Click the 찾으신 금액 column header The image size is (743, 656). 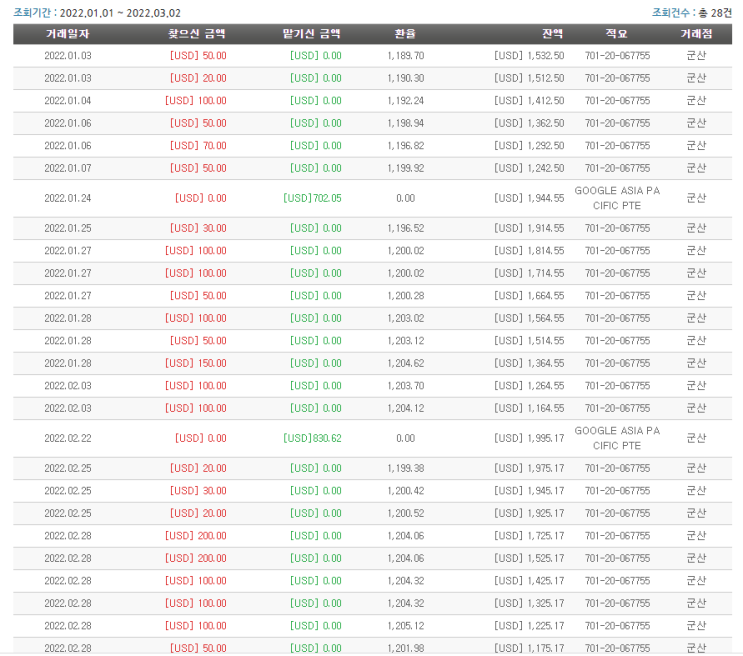(197, 34)
